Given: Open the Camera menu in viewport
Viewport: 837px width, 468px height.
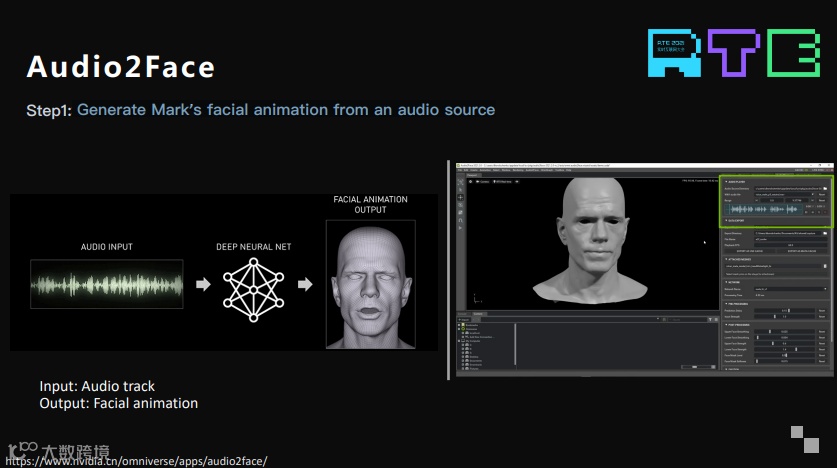Looking at the screenshot, I should tap(483, 181).
